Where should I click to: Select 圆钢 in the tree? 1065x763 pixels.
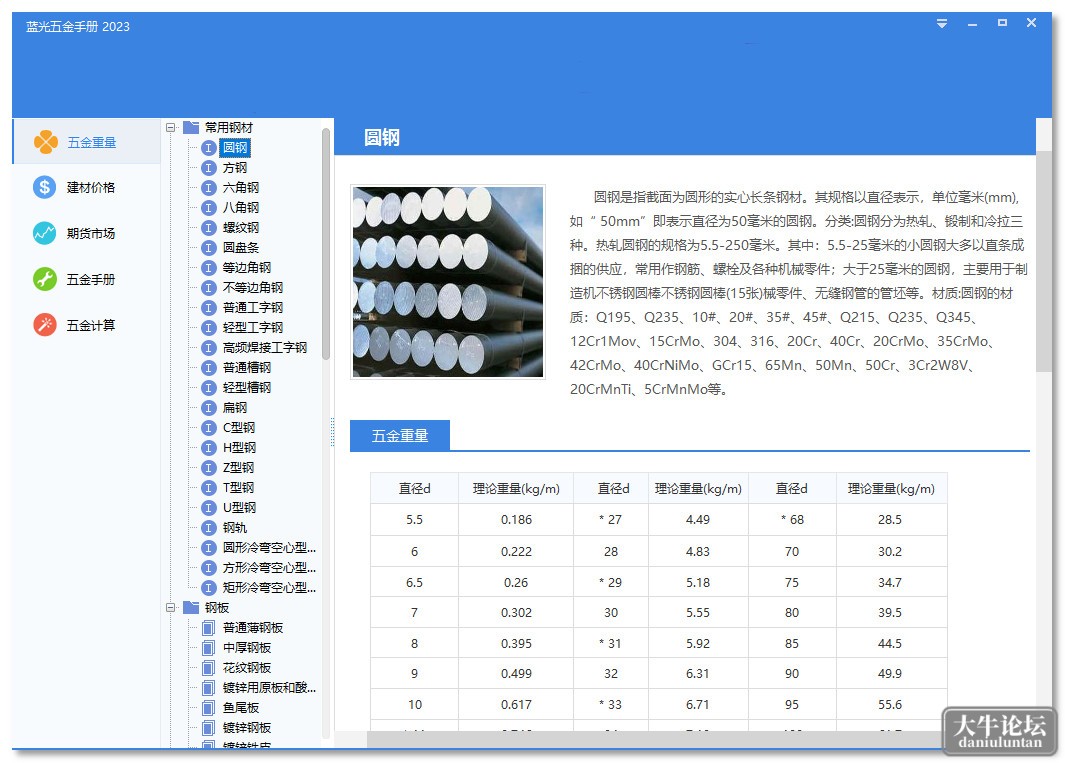(235, 147)
